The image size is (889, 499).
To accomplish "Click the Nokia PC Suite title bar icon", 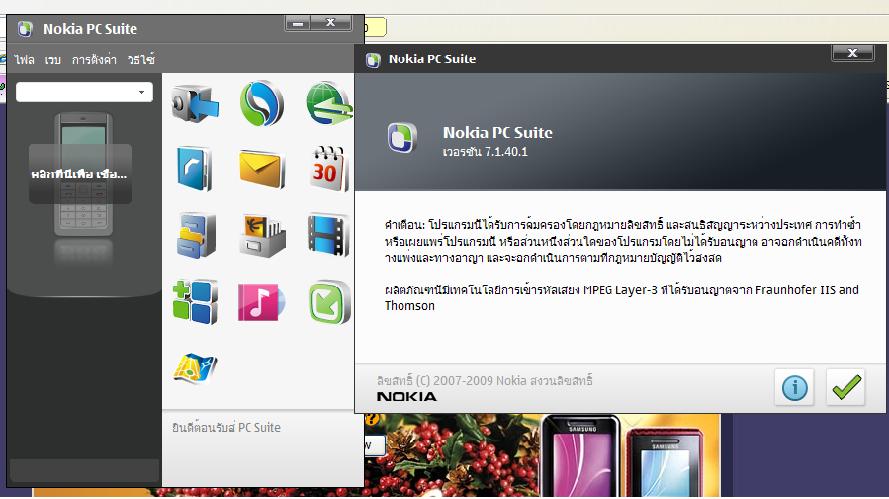I will (25, 28).
